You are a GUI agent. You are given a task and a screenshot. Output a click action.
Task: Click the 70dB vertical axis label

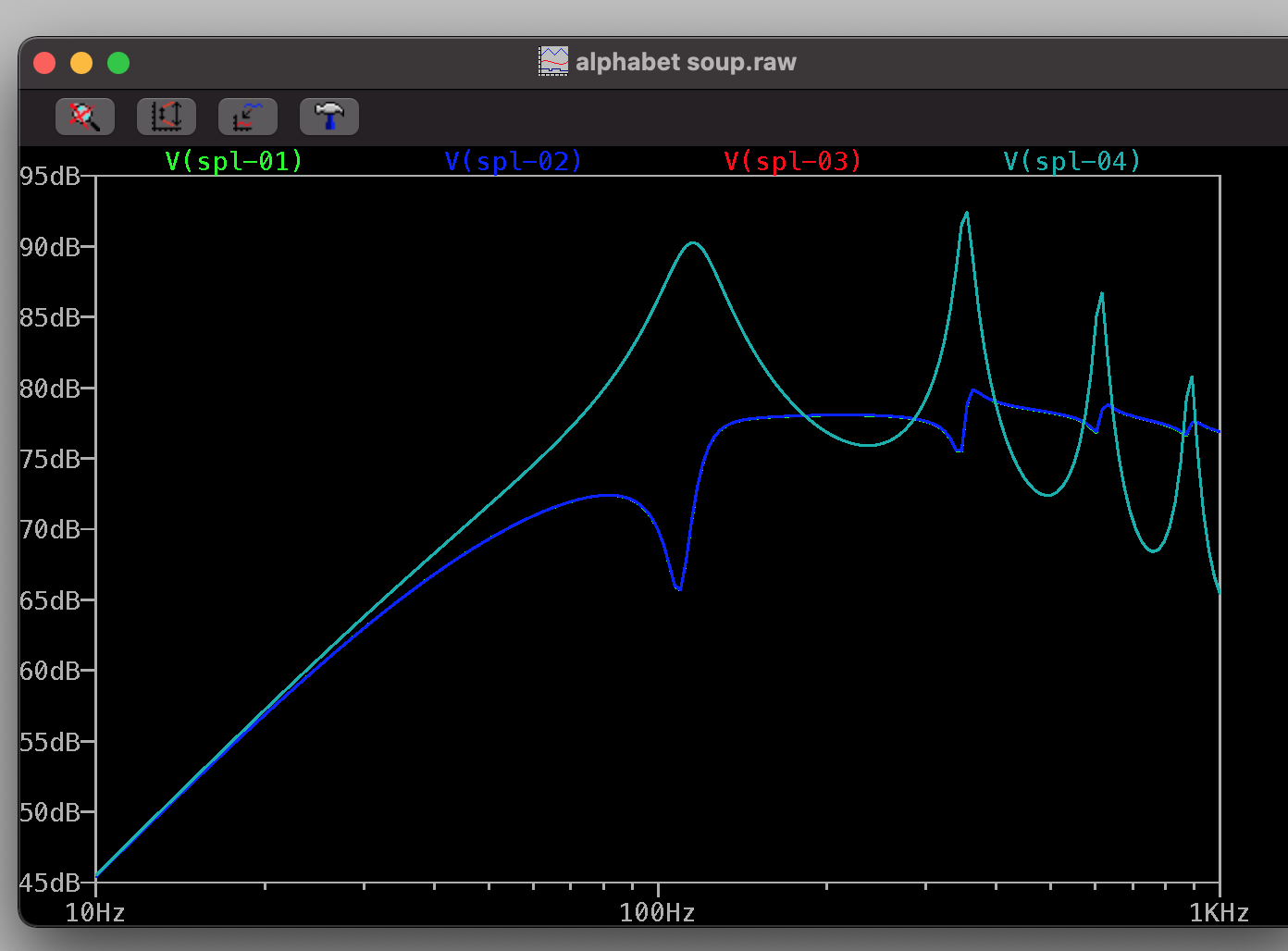tap(50, 529)
